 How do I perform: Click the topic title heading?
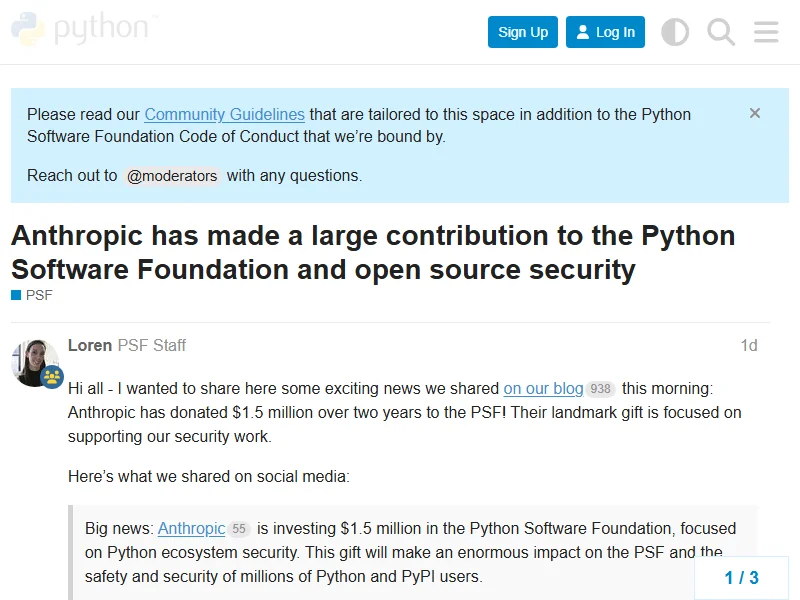coord(373,252)
